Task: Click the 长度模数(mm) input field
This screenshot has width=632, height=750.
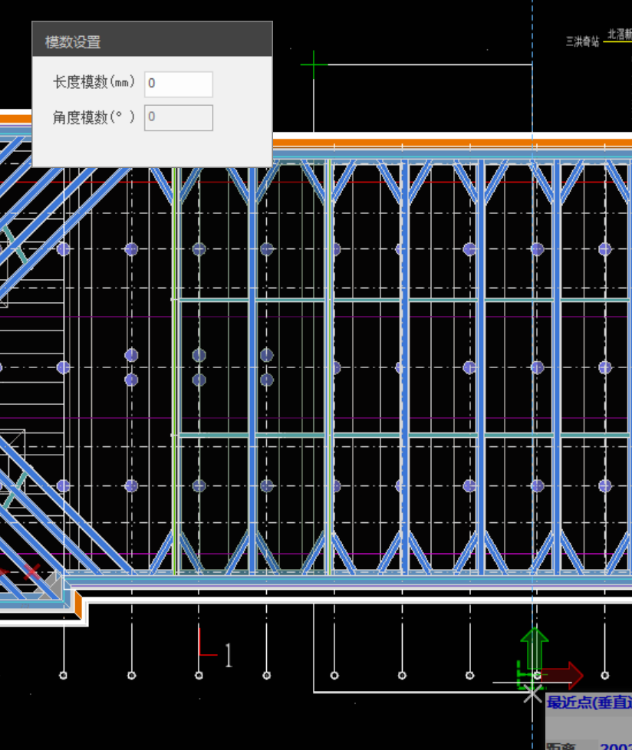Action: [x=178, y=84]
